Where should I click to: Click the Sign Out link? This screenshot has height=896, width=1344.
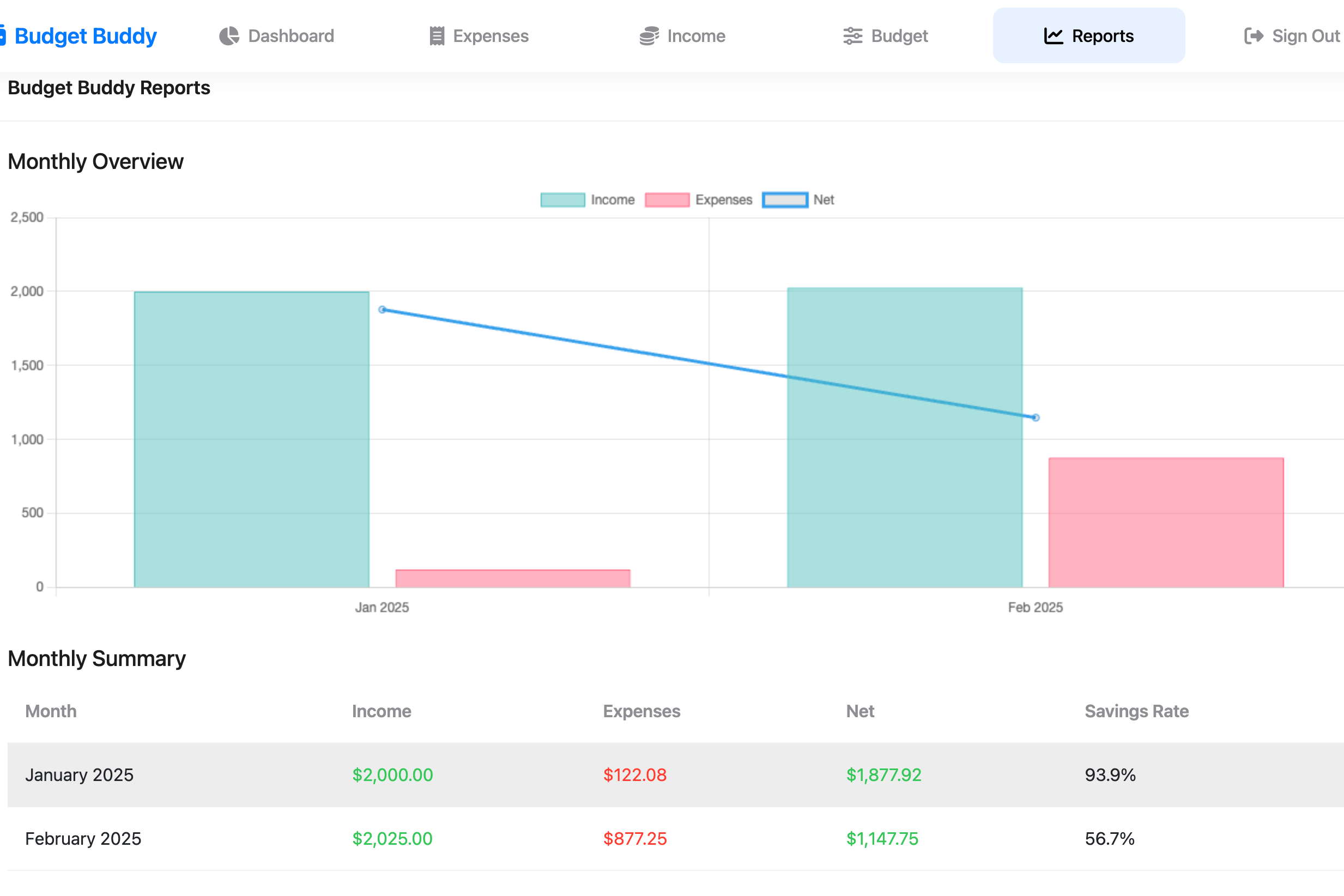(1305, 36)
